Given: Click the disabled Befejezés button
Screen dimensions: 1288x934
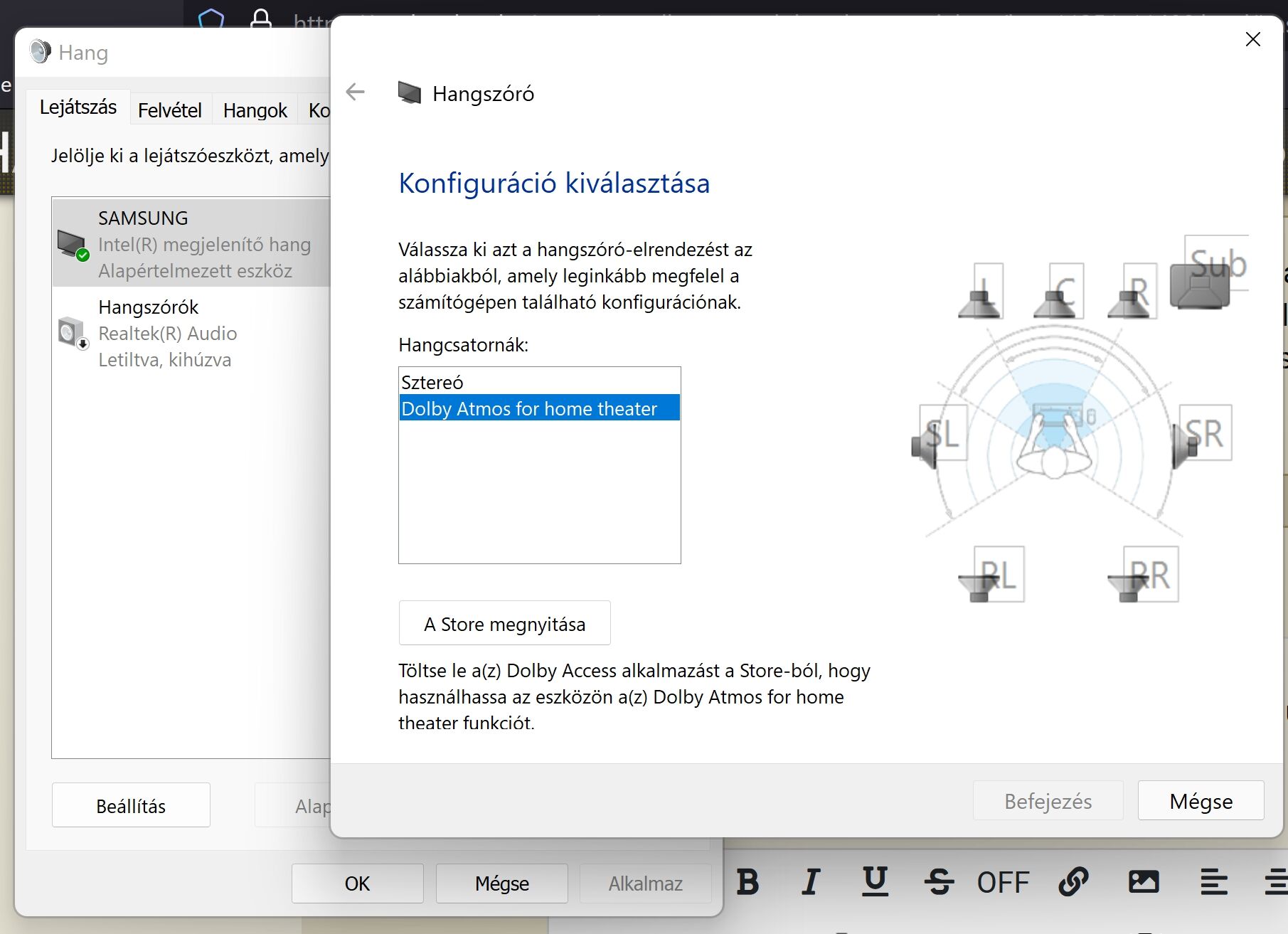Looking at the screenshot, I should [1048, 801].
